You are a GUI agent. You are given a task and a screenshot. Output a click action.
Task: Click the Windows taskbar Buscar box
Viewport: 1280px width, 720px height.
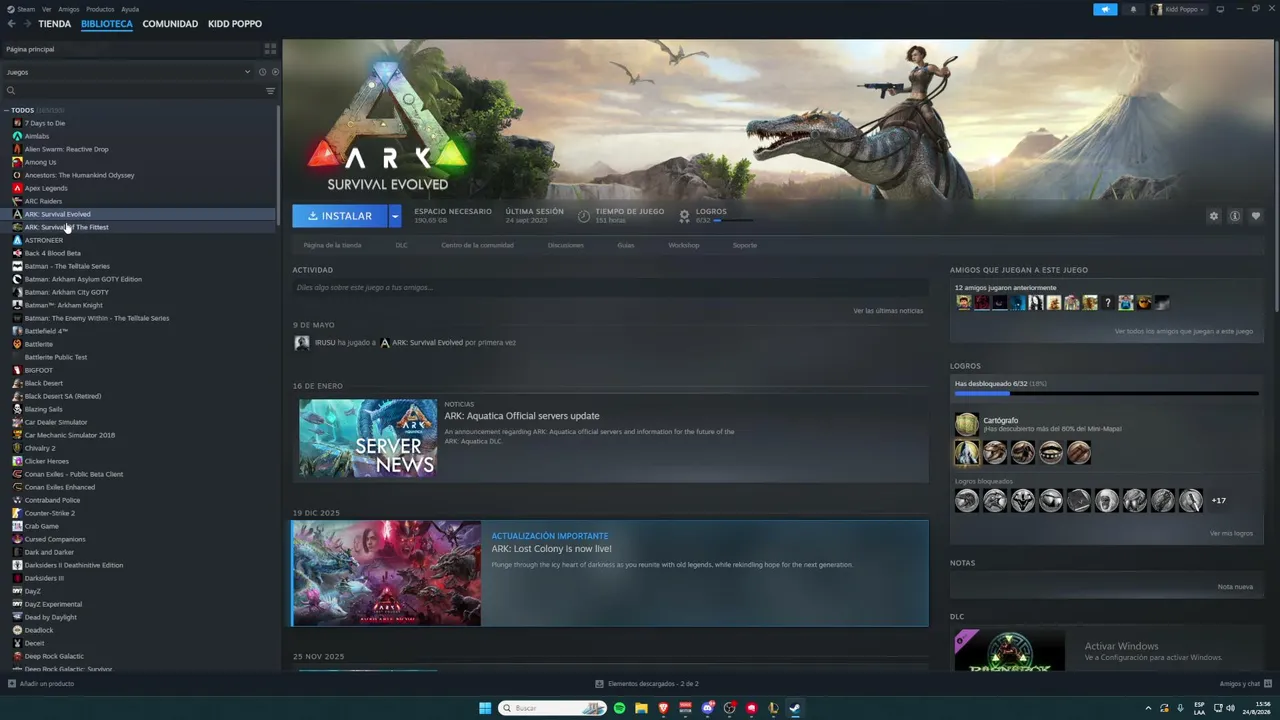point(552,708)
